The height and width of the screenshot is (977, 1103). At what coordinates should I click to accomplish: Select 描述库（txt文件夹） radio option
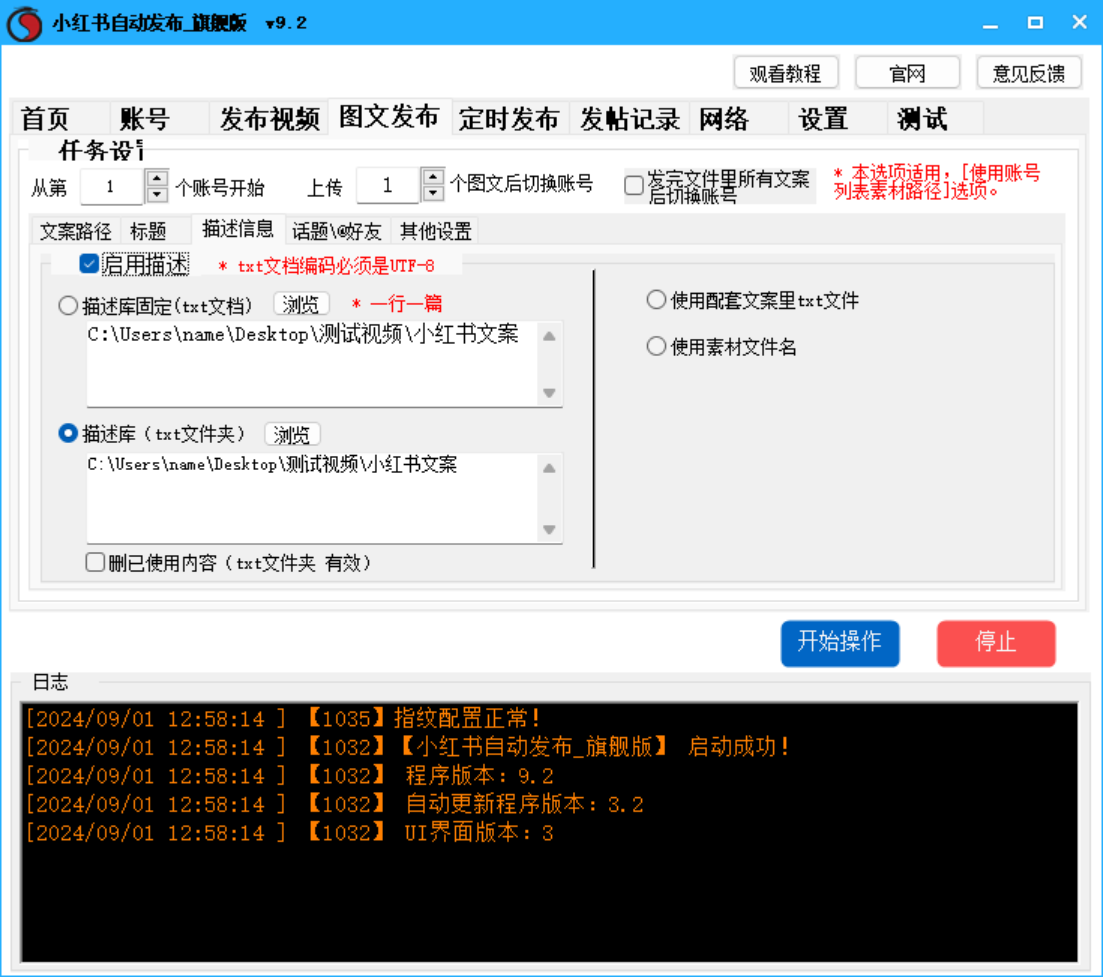(68, 433)
